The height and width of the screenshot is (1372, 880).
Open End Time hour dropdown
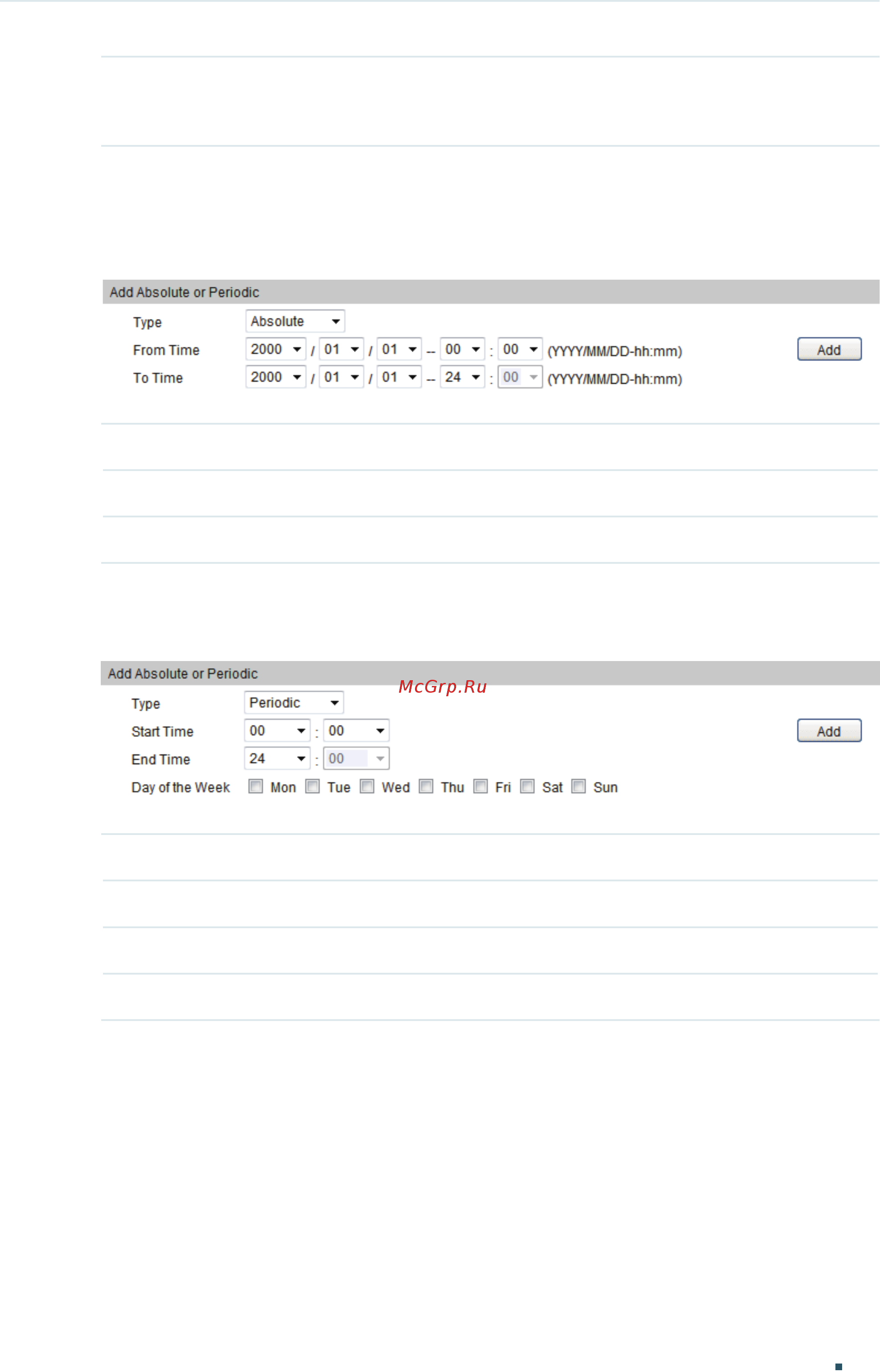pyautogui.click(x=277, y=759)
